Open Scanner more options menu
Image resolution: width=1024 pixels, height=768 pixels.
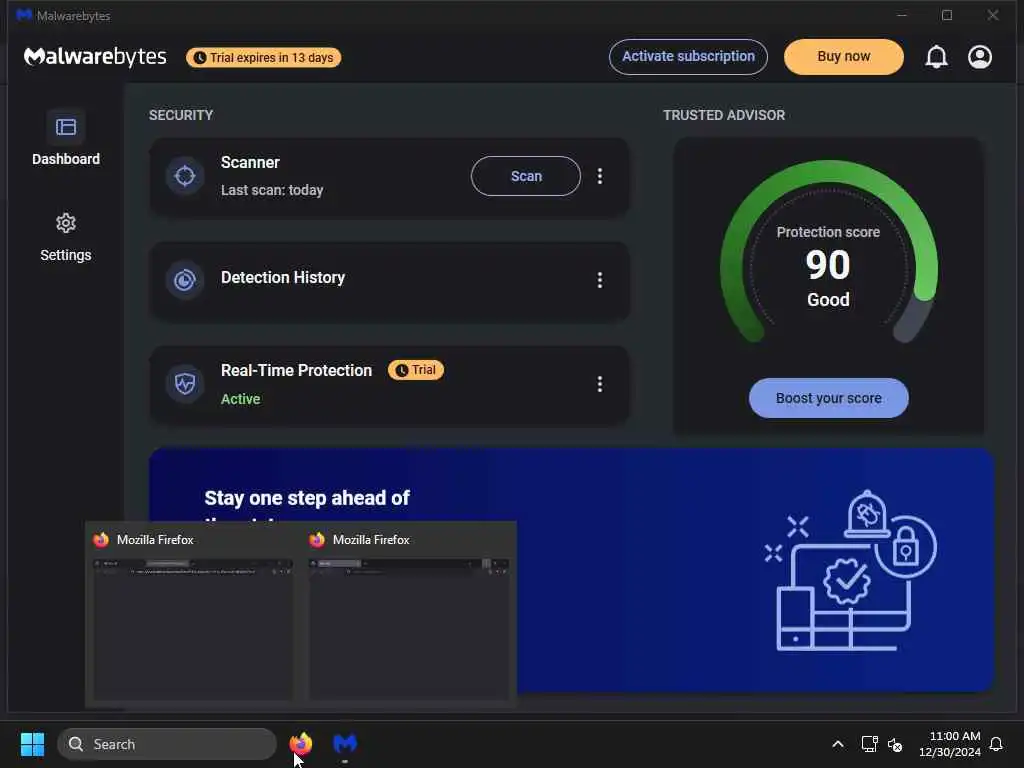tap(600, 176)
